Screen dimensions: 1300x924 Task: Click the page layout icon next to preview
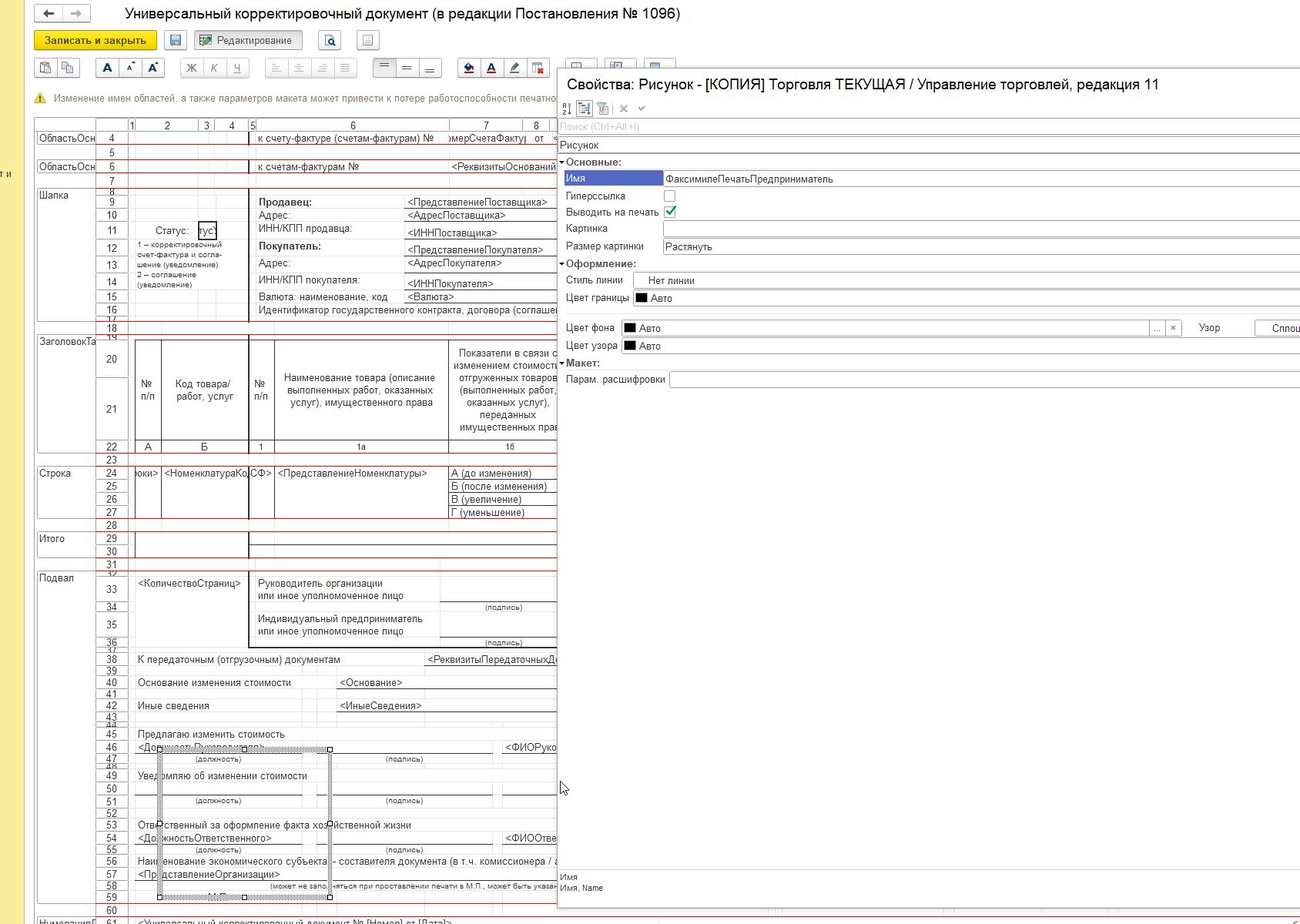pyautogui.click(x=368, y=40)
